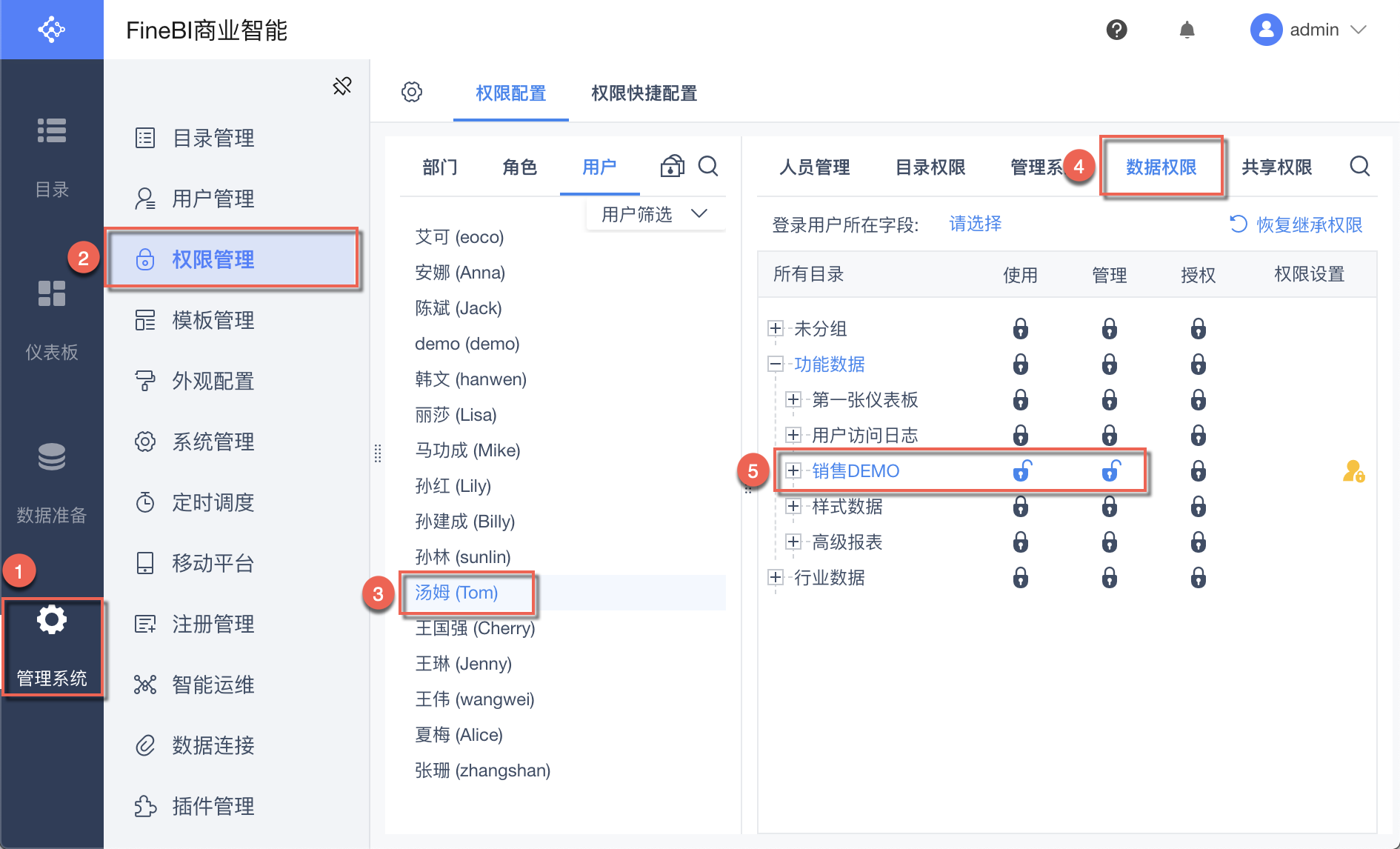Click the 权限设置 user icon for 销售DEMO

[x=1353, y=471]
